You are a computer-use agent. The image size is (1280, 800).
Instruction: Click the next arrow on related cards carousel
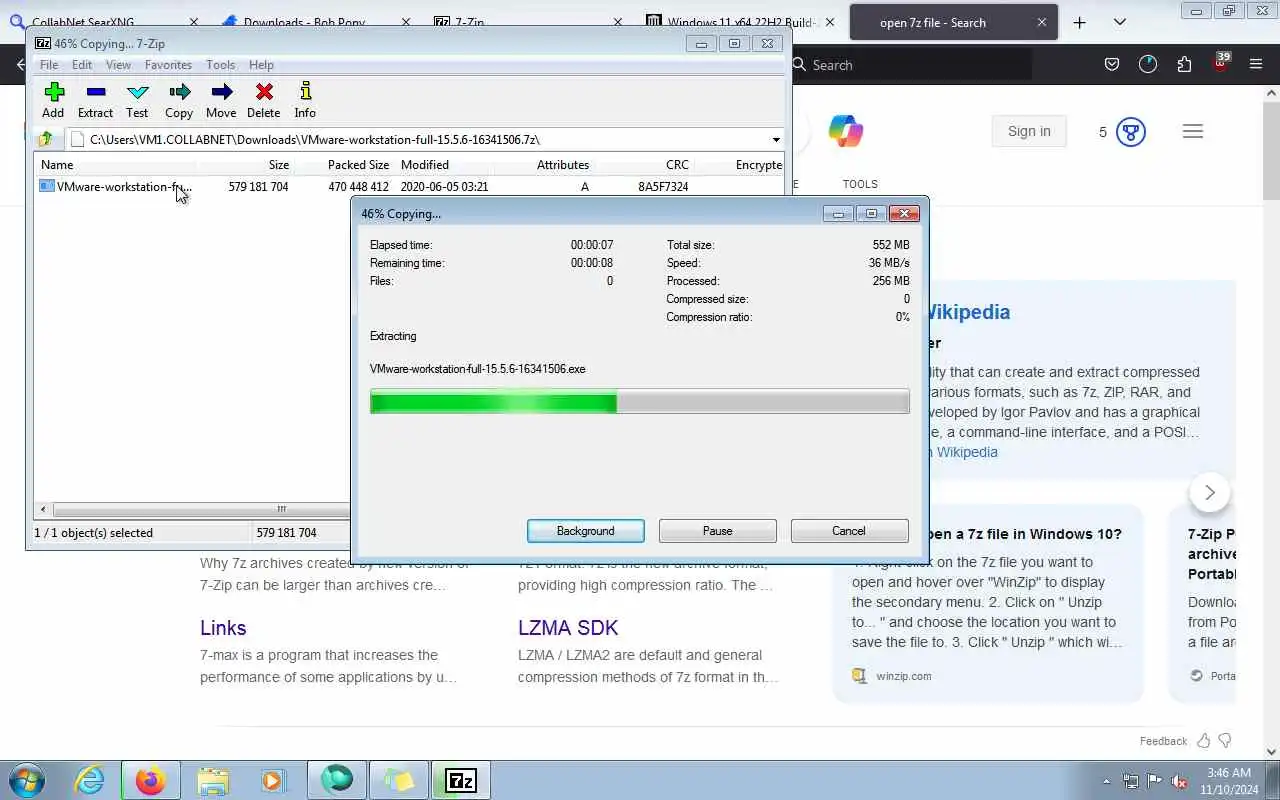point(1210,492)
